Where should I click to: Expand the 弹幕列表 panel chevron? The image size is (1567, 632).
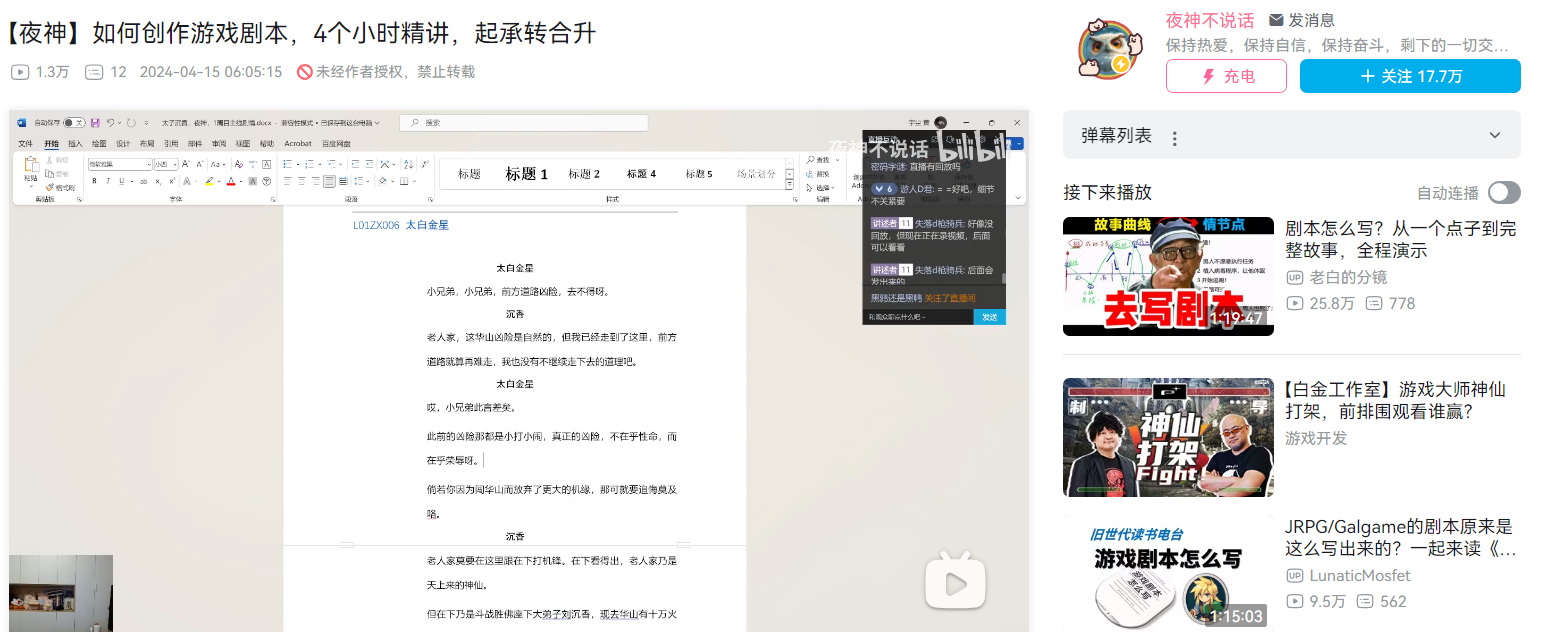(1495, 136)
